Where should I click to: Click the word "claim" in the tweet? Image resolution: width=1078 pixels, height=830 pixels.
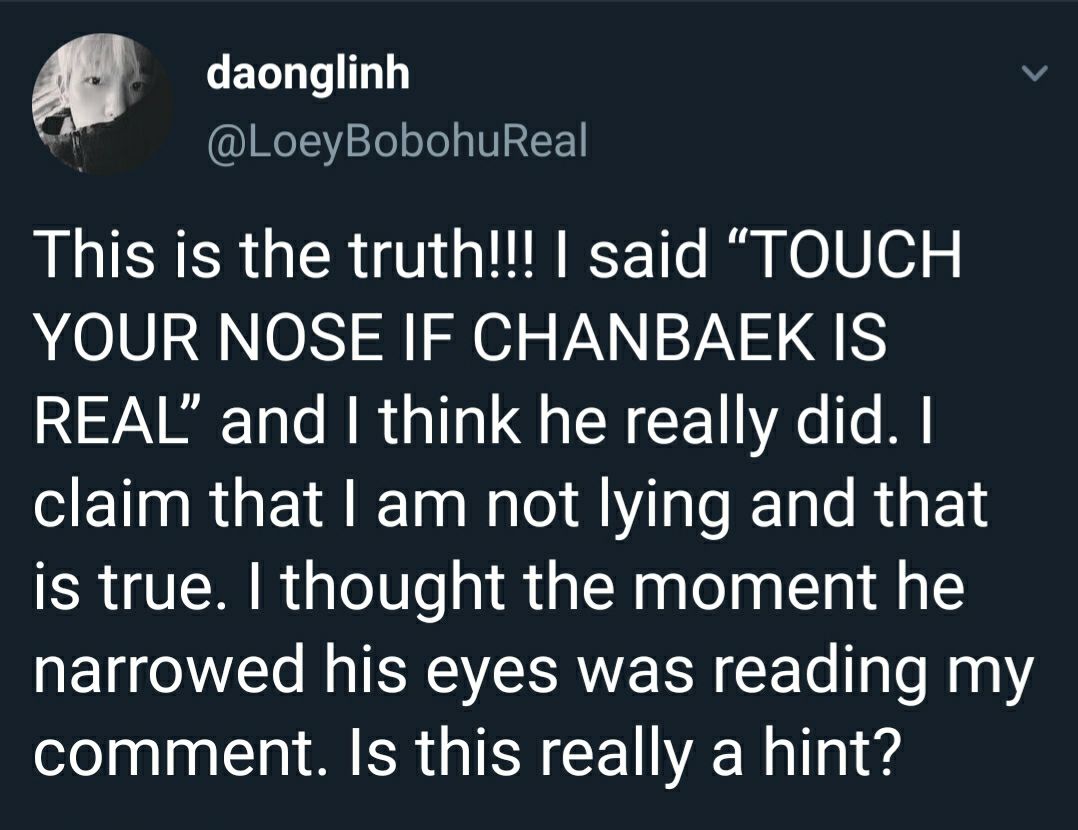click(x=111, y=503)
